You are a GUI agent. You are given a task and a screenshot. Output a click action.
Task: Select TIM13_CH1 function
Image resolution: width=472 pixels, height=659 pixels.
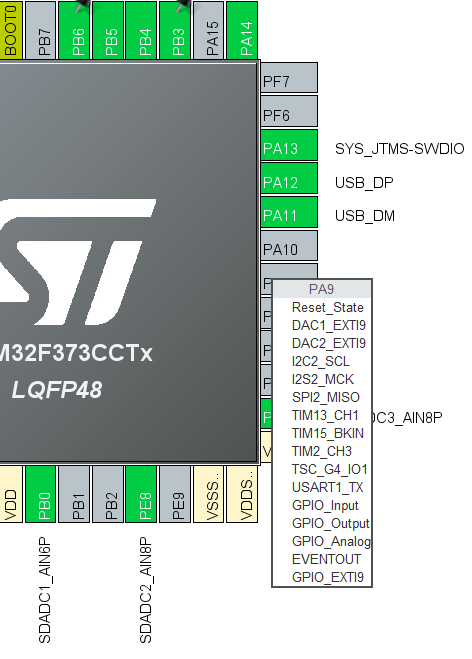[322, 416]
